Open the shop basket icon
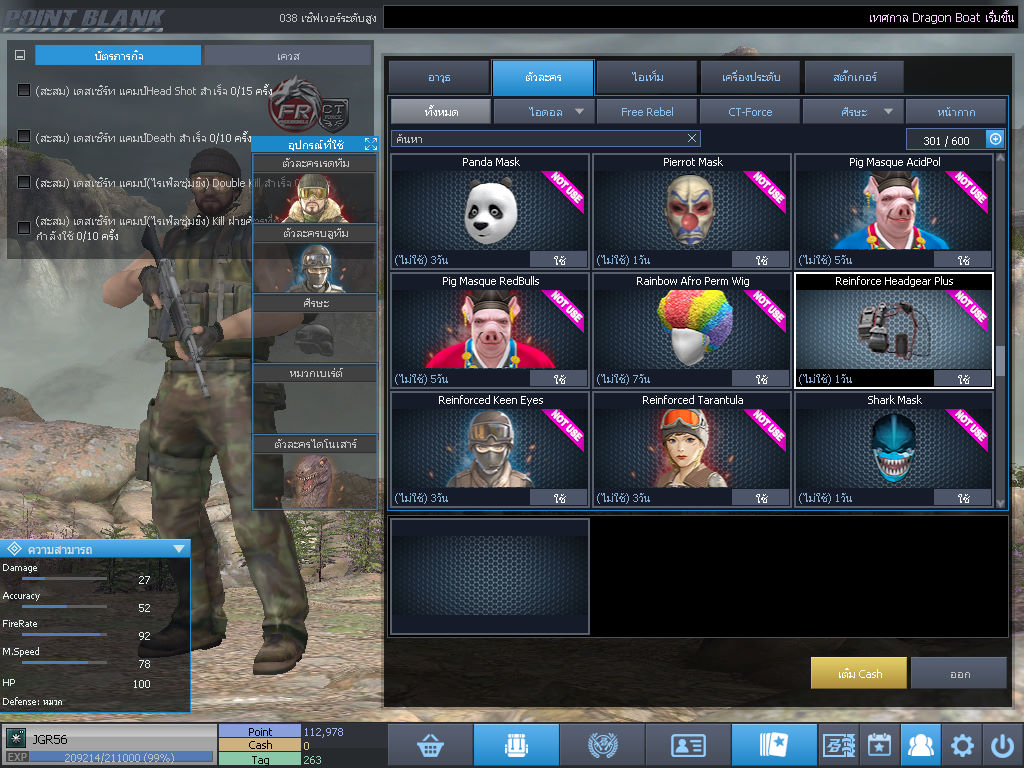1024x768 pixels. click(430, 744)
